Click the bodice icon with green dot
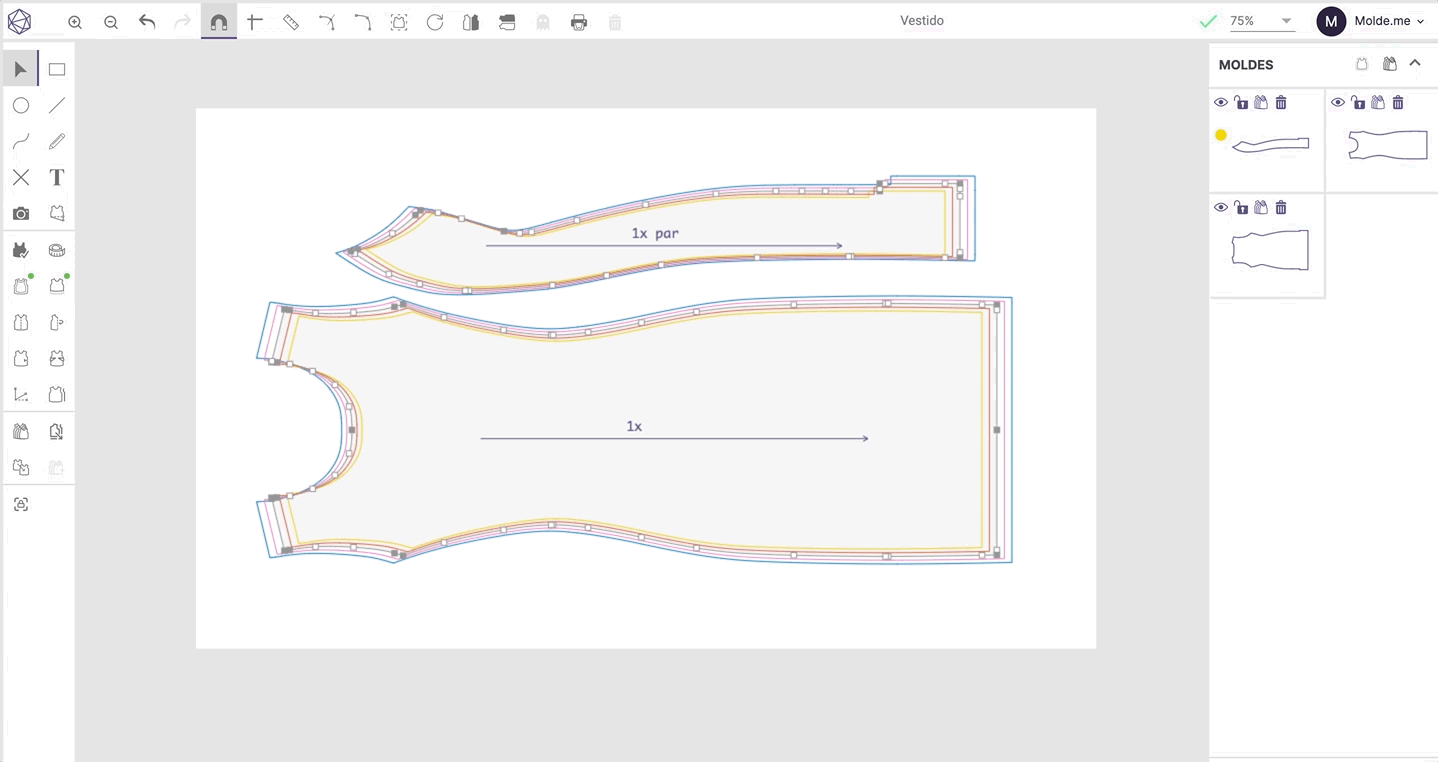This screenshot has width=1438, height=762. point(57,286)
